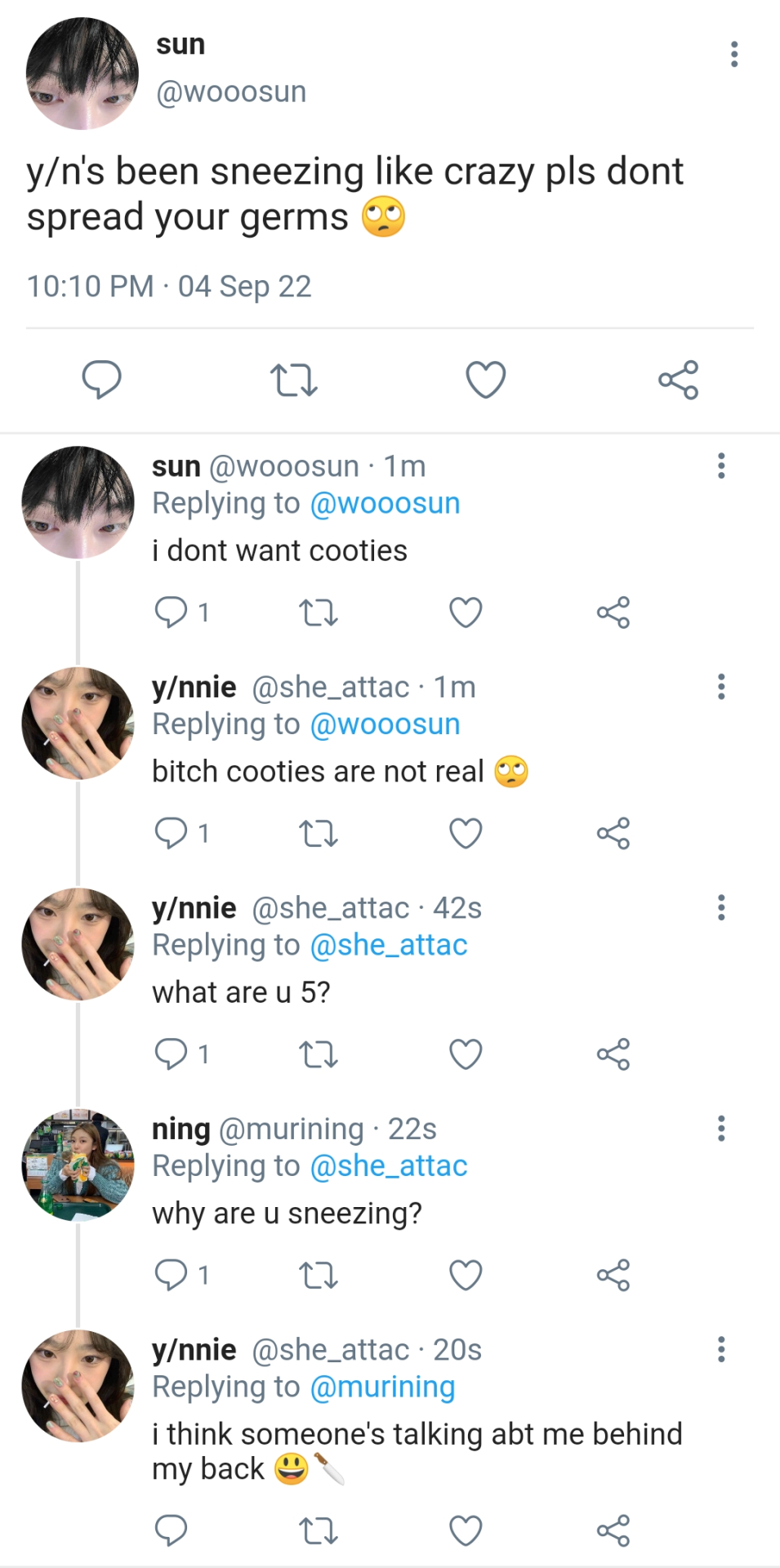Open sun's profile avatar at top

point(82,73)
